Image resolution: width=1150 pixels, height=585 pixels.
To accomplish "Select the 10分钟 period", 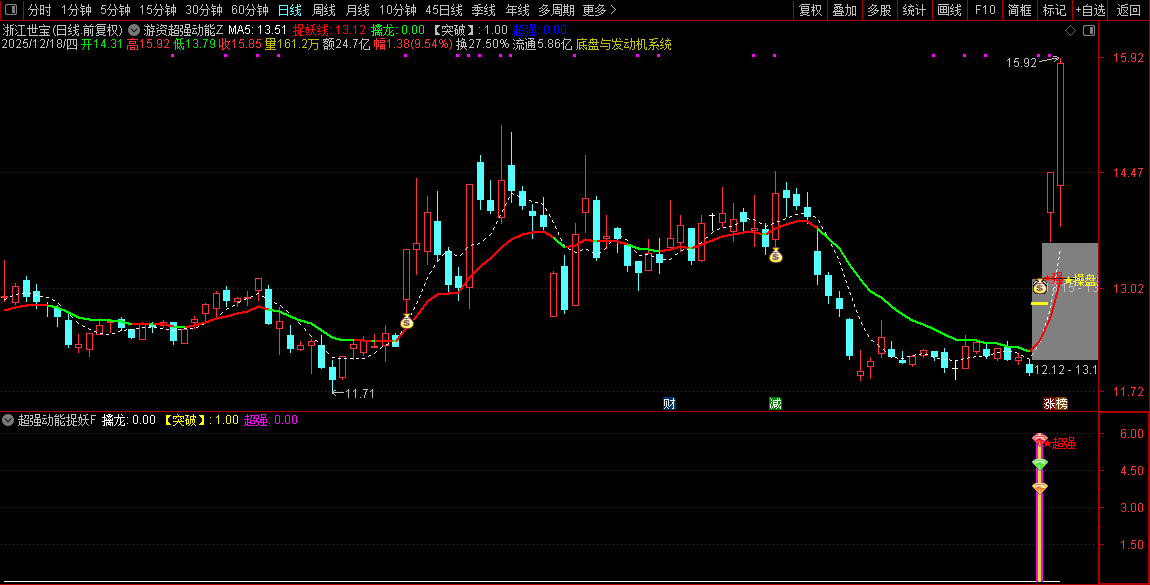I will tap(398, 10).
